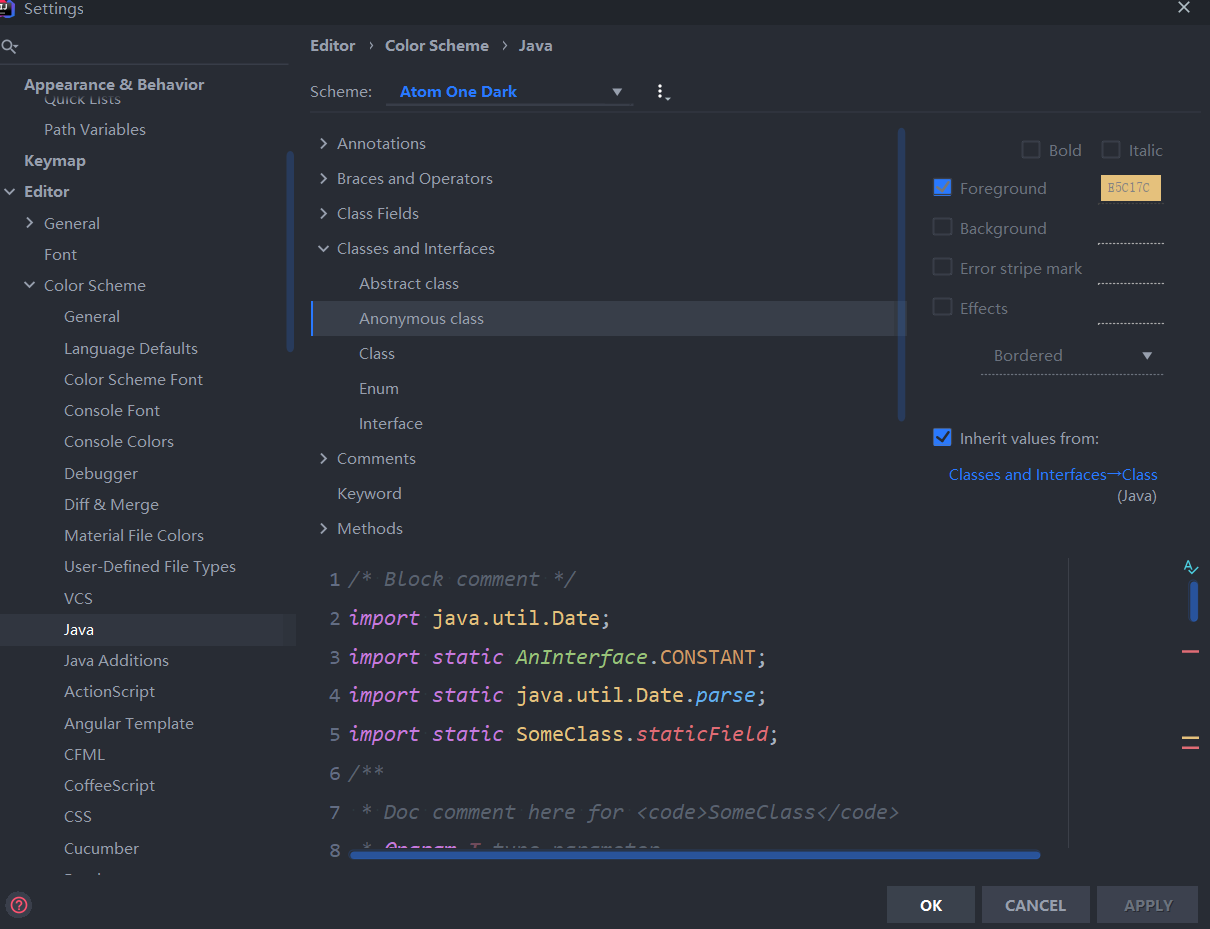Image resolution: width=1210 pixels, height=929 pixels.
Task: Close the Settings window
Action: (x=1184, y=8)
